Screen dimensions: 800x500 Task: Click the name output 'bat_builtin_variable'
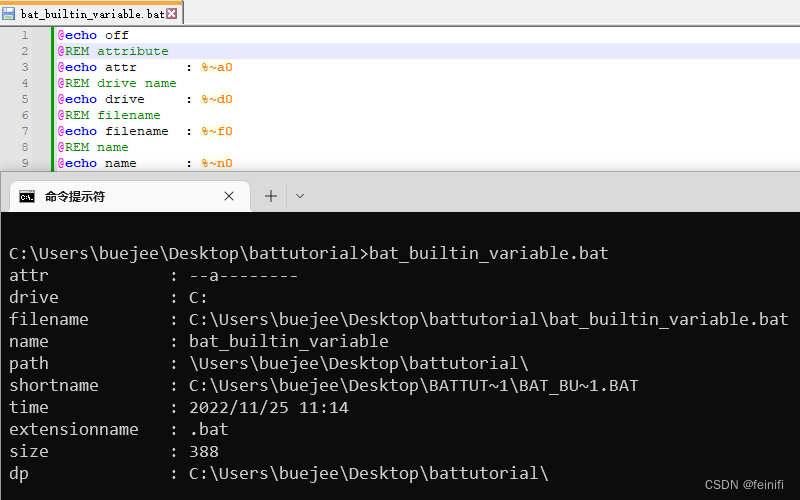click(289, 342)
